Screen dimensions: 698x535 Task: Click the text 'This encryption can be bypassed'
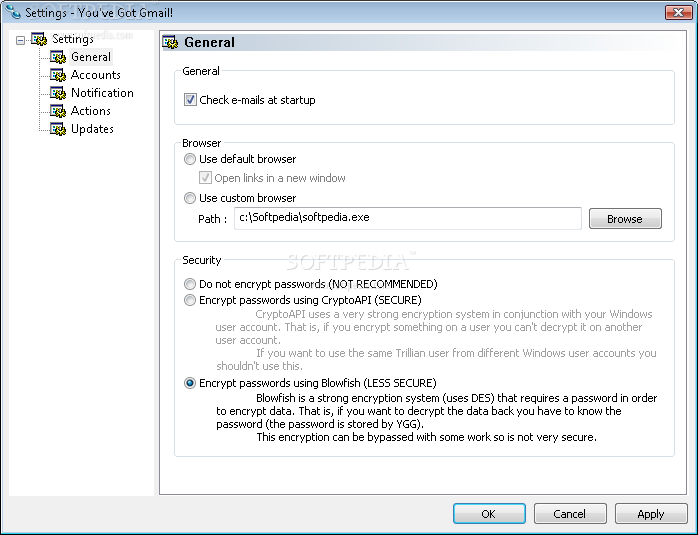click(x=335, y=437)
